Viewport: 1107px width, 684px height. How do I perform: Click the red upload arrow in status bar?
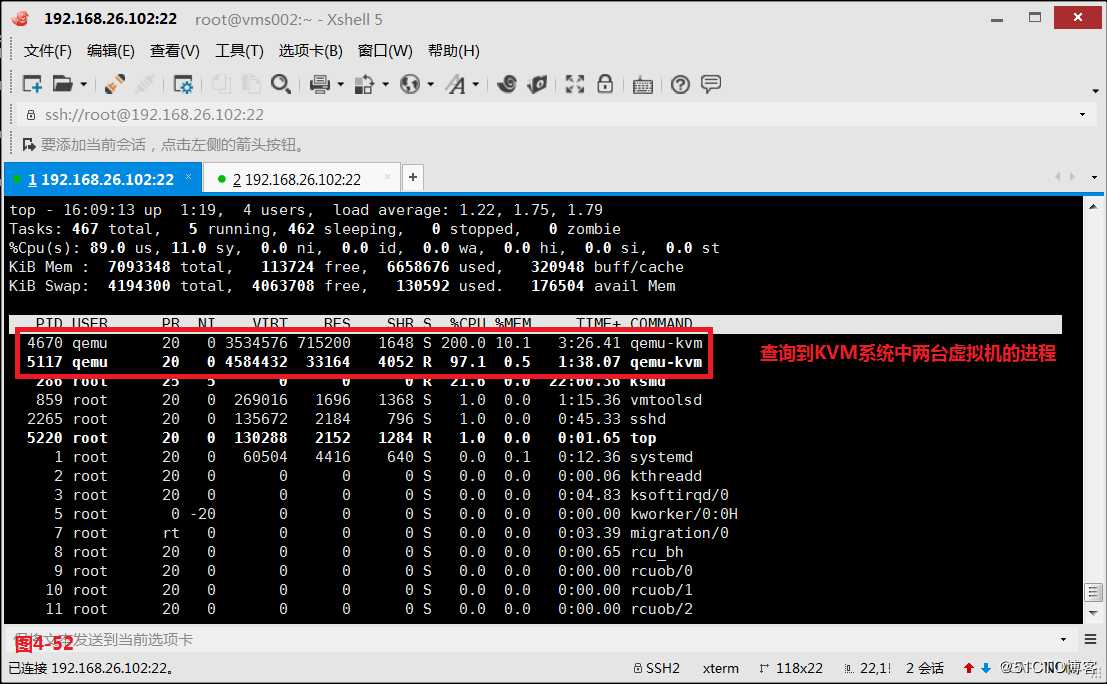click(969, 668)
